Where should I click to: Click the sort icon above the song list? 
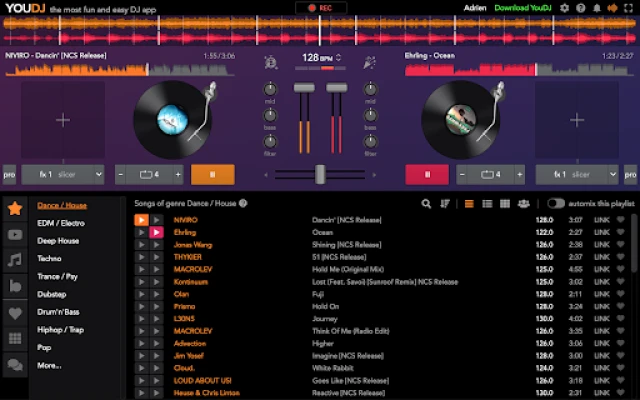[x=445, y=204]
